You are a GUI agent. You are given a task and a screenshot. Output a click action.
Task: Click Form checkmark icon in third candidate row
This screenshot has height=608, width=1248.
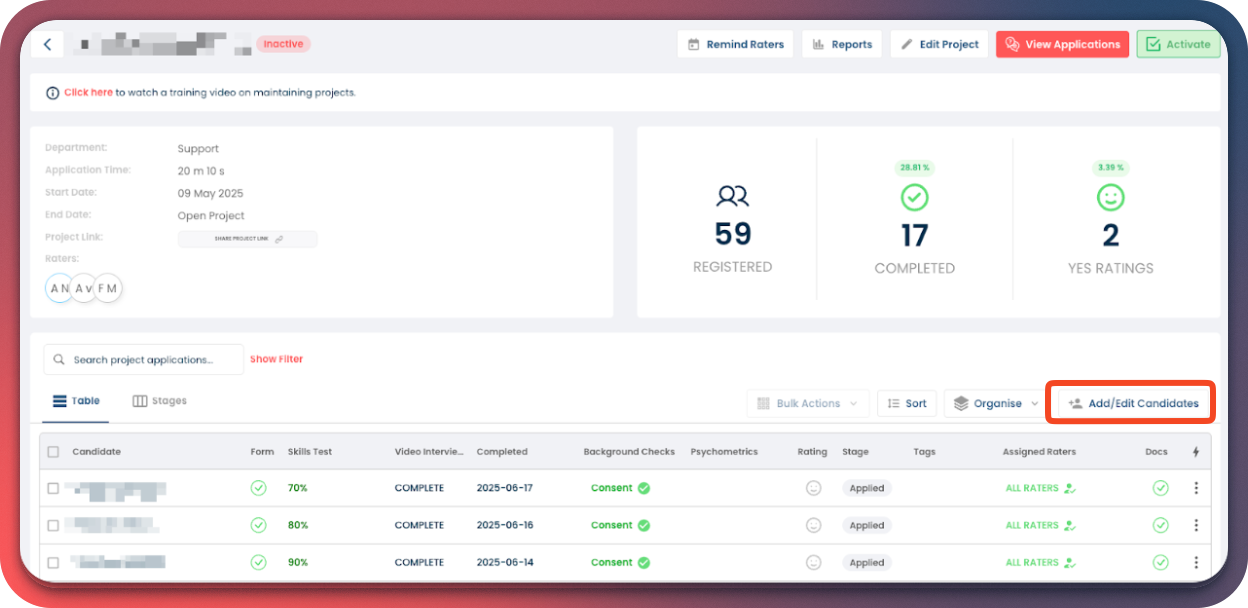[258, 562]
